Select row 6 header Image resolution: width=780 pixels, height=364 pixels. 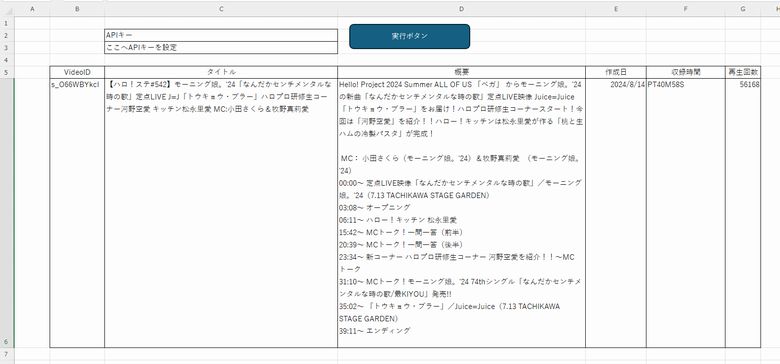7,213
